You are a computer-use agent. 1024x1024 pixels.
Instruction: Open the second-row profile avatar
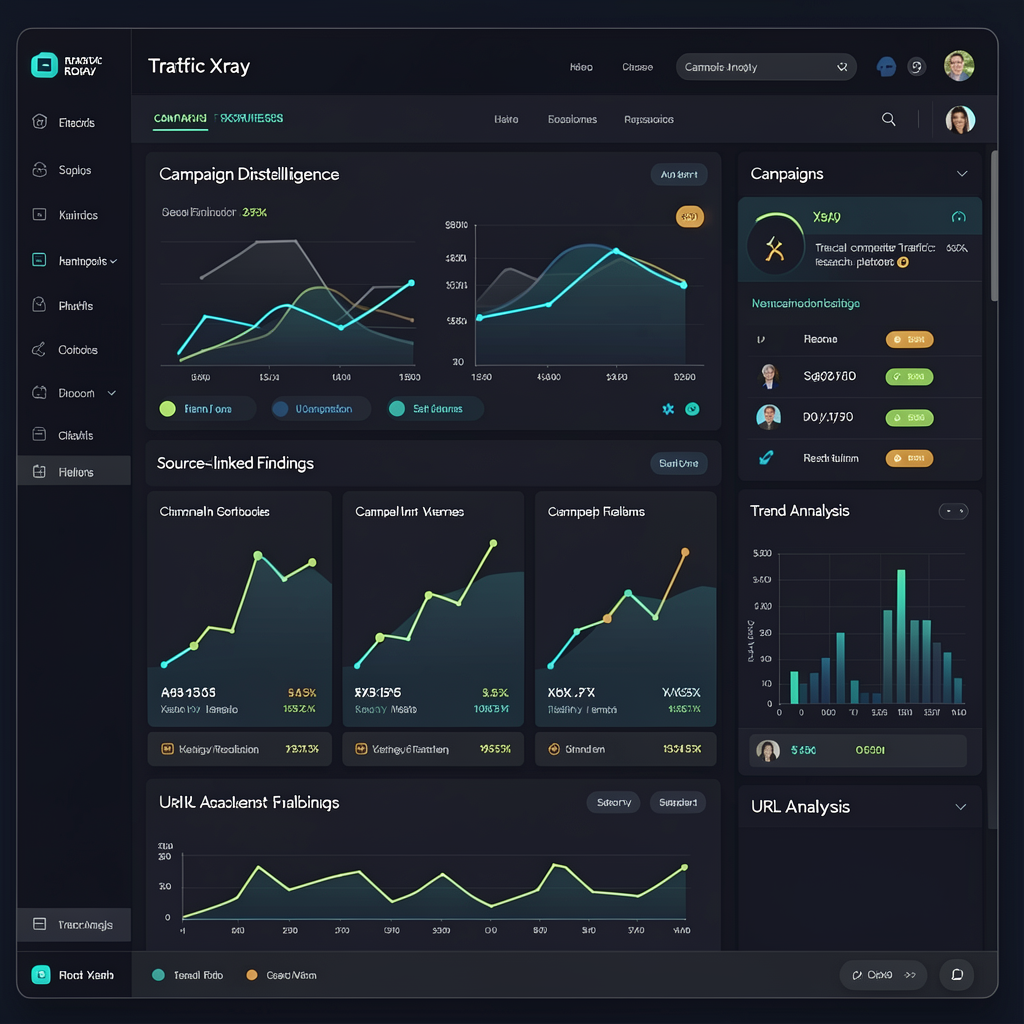point(960,120)
